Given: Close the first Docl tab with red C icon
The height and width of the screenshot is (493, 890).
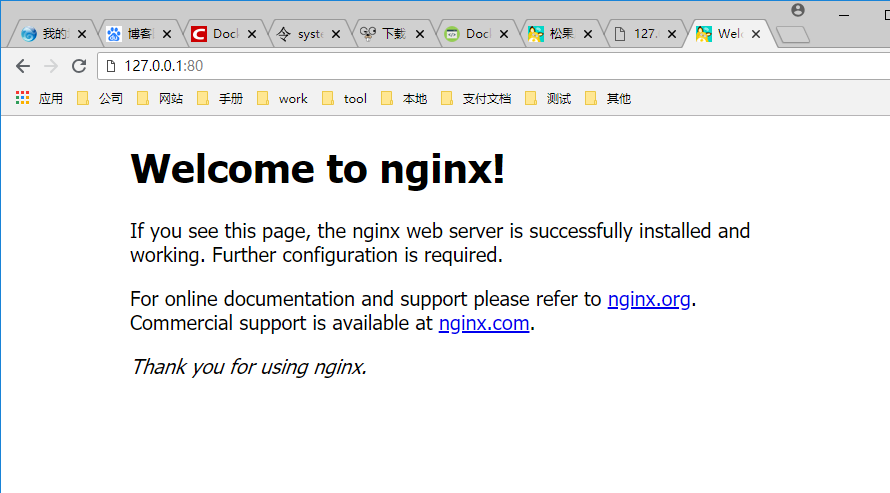Looking at the screenshot, I should tap(251, 34).
